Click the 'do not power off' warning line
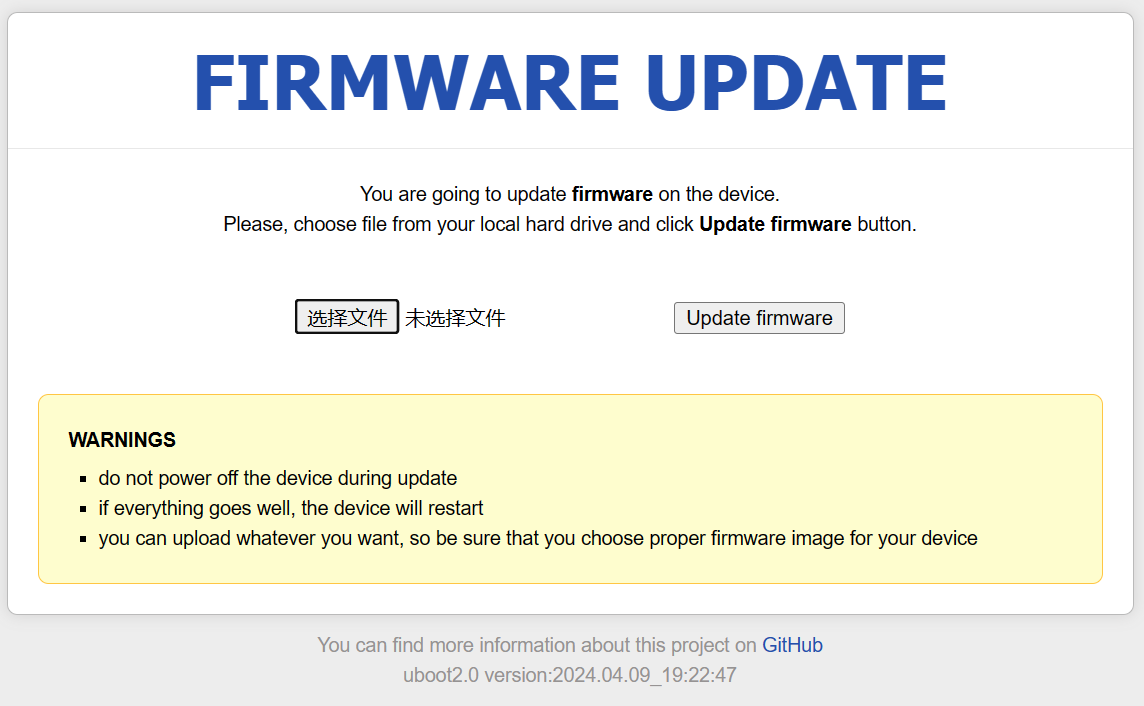The height and width of the screenshot is (706, 1144). click(278, 478)
